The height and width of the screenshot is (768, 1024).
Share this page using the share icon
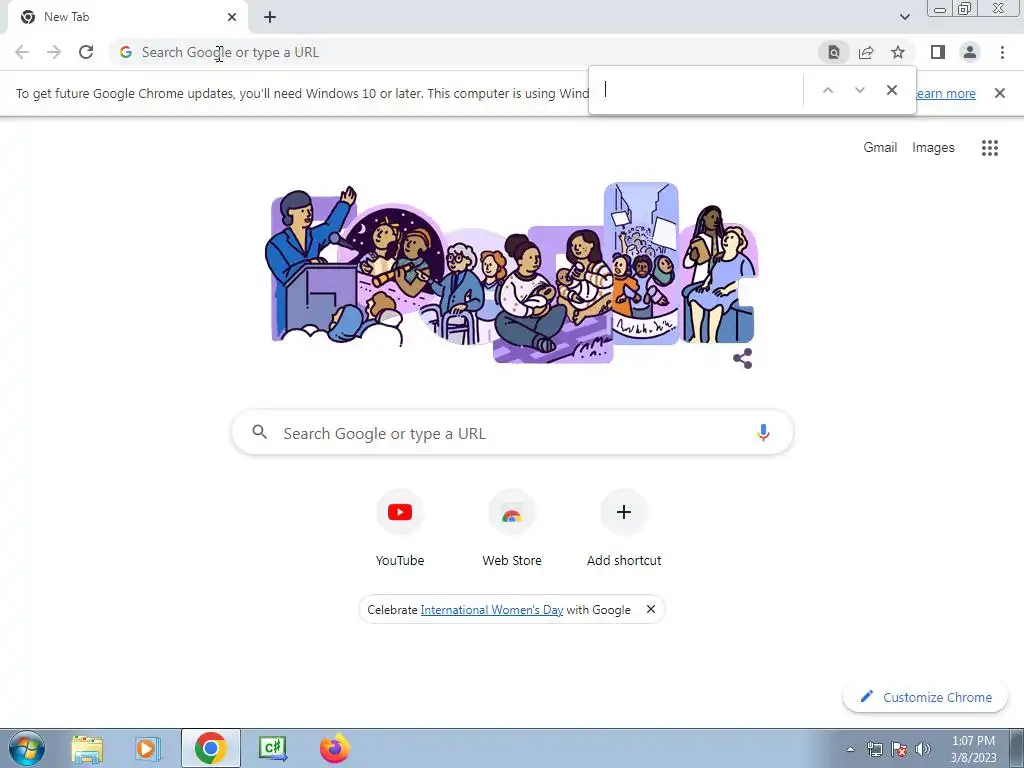pos(866,52)
